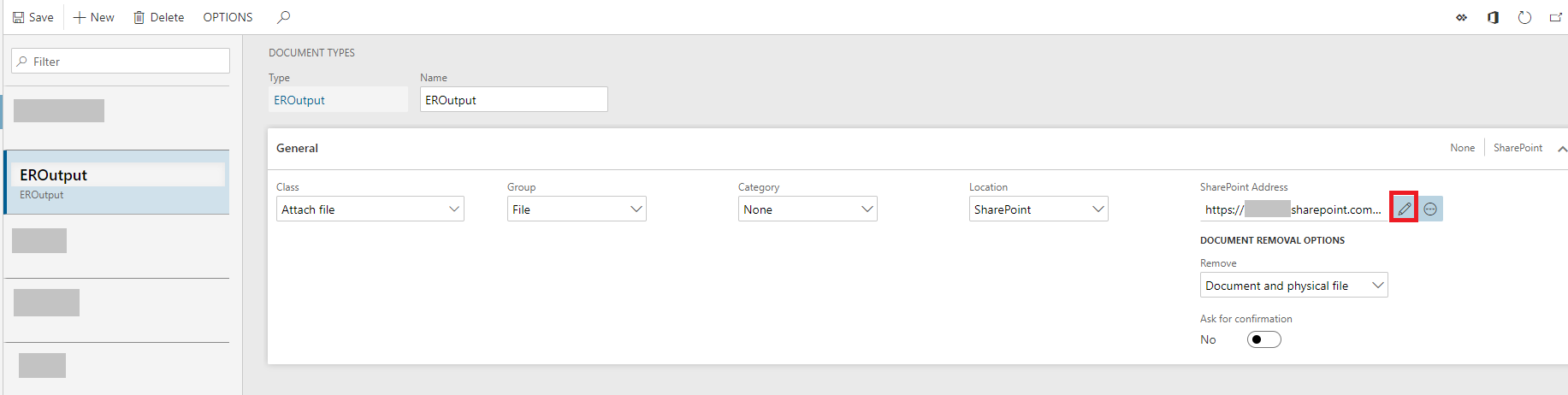1568x395 pixels.
Task: Toggle the Ask for confirmation switch
Action: pyautogui.click(x=1263, y=339)
